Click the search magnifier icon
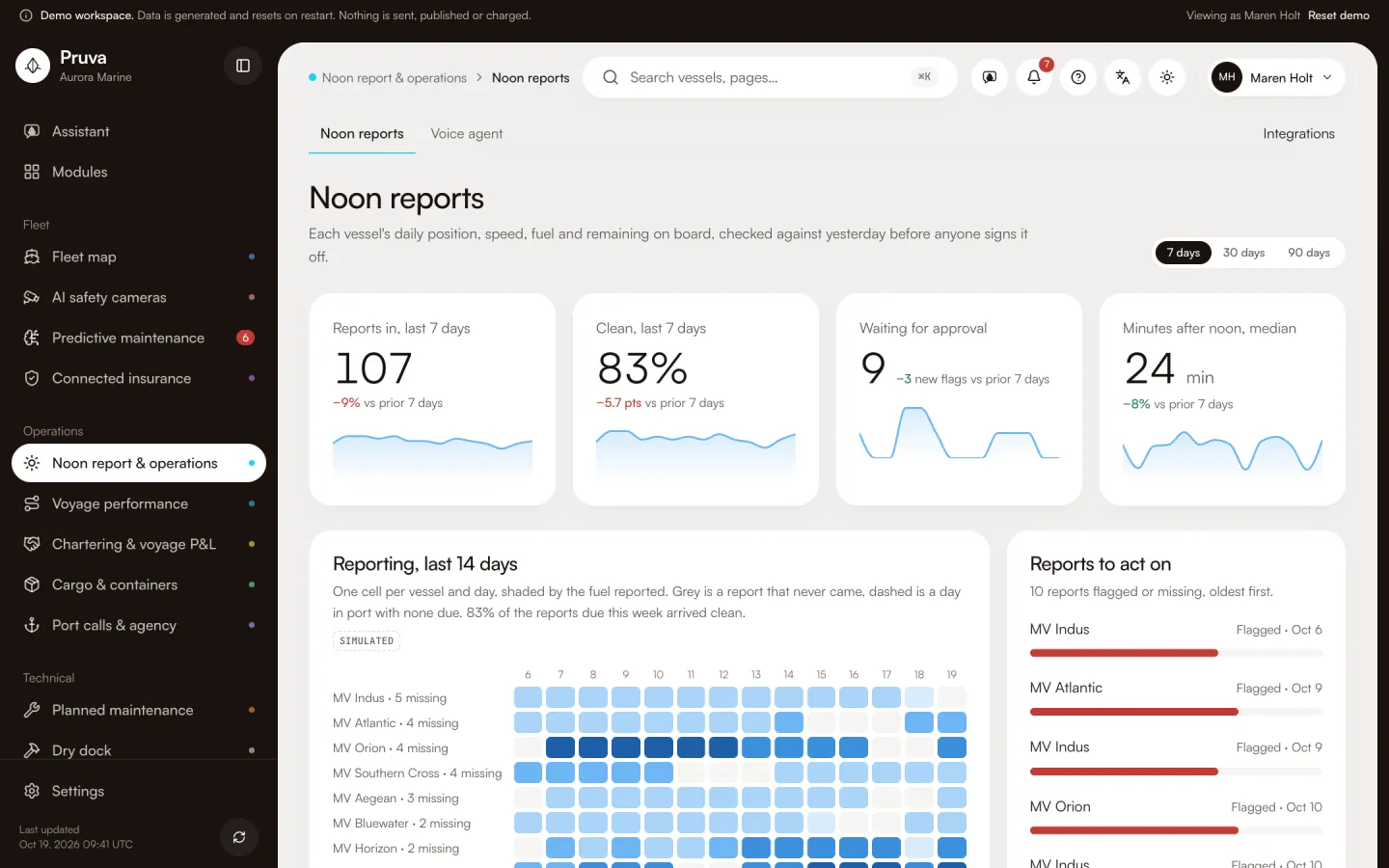This screenshot has width=1389, height=868. (x=611, y=77)
